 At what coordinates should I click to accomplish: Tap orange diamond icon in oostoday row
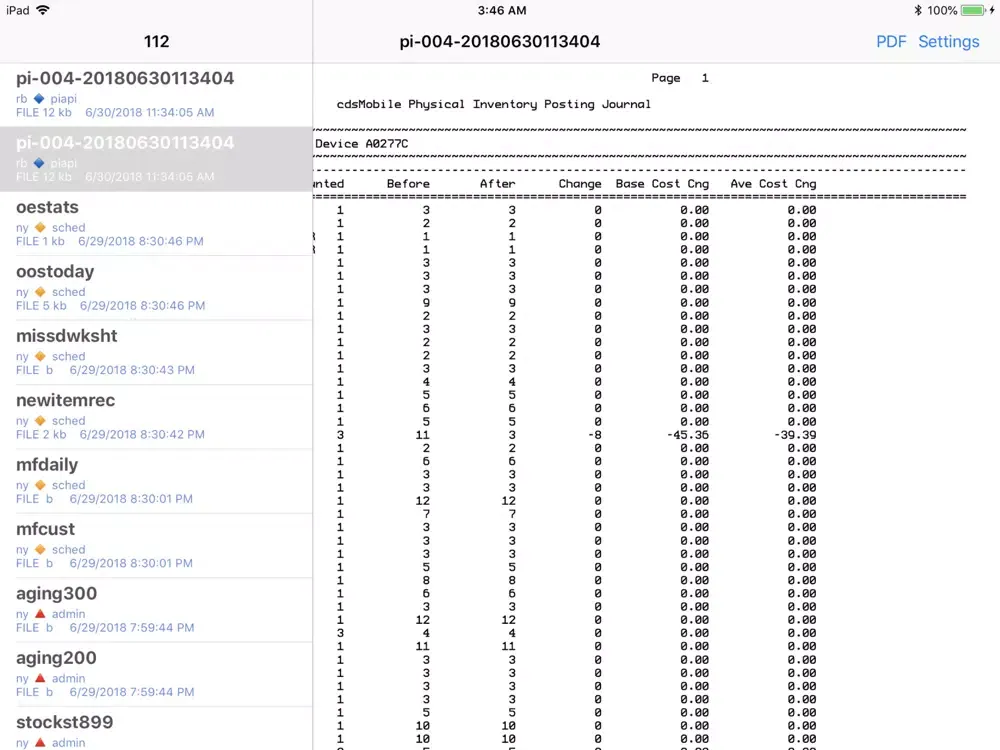pos(40,291)
